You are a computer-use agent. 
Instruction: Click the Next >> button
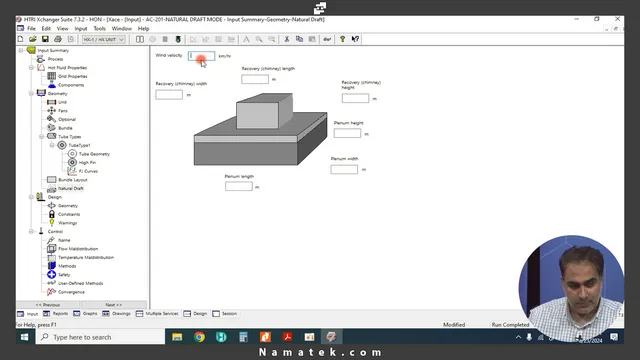tap(113, 305)
